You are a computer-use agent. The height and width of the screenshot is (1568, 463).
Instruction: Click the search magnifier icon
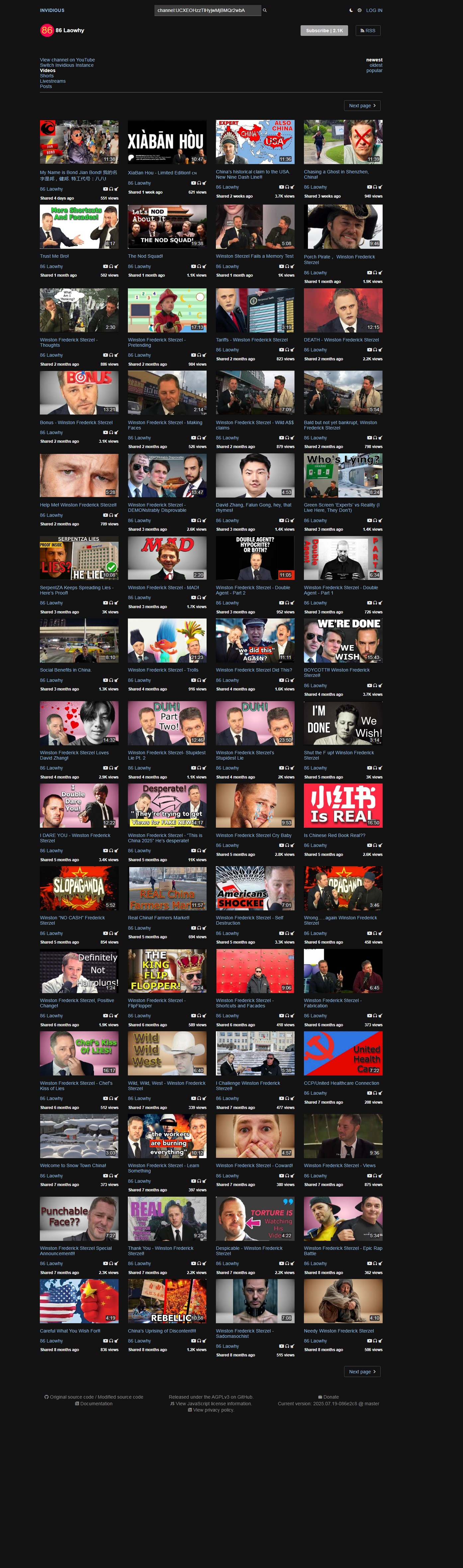pyautogui.click(x=265, y=10)
